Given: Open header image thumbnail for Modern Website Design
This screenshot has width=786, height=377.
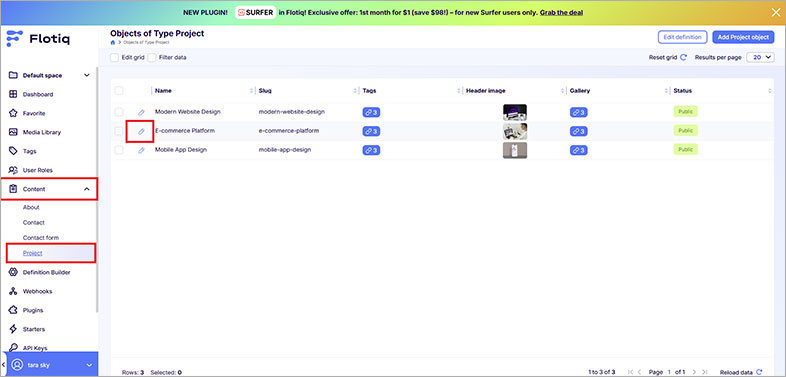Looking at the screenshot, I should [x=515, y=112].
